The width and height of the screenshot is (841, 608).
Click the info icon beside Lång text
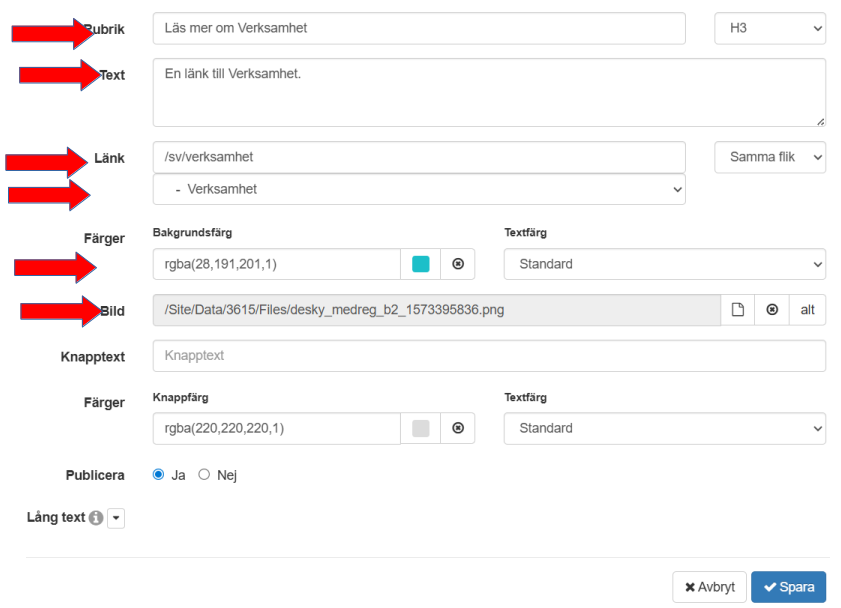point(96,518)
